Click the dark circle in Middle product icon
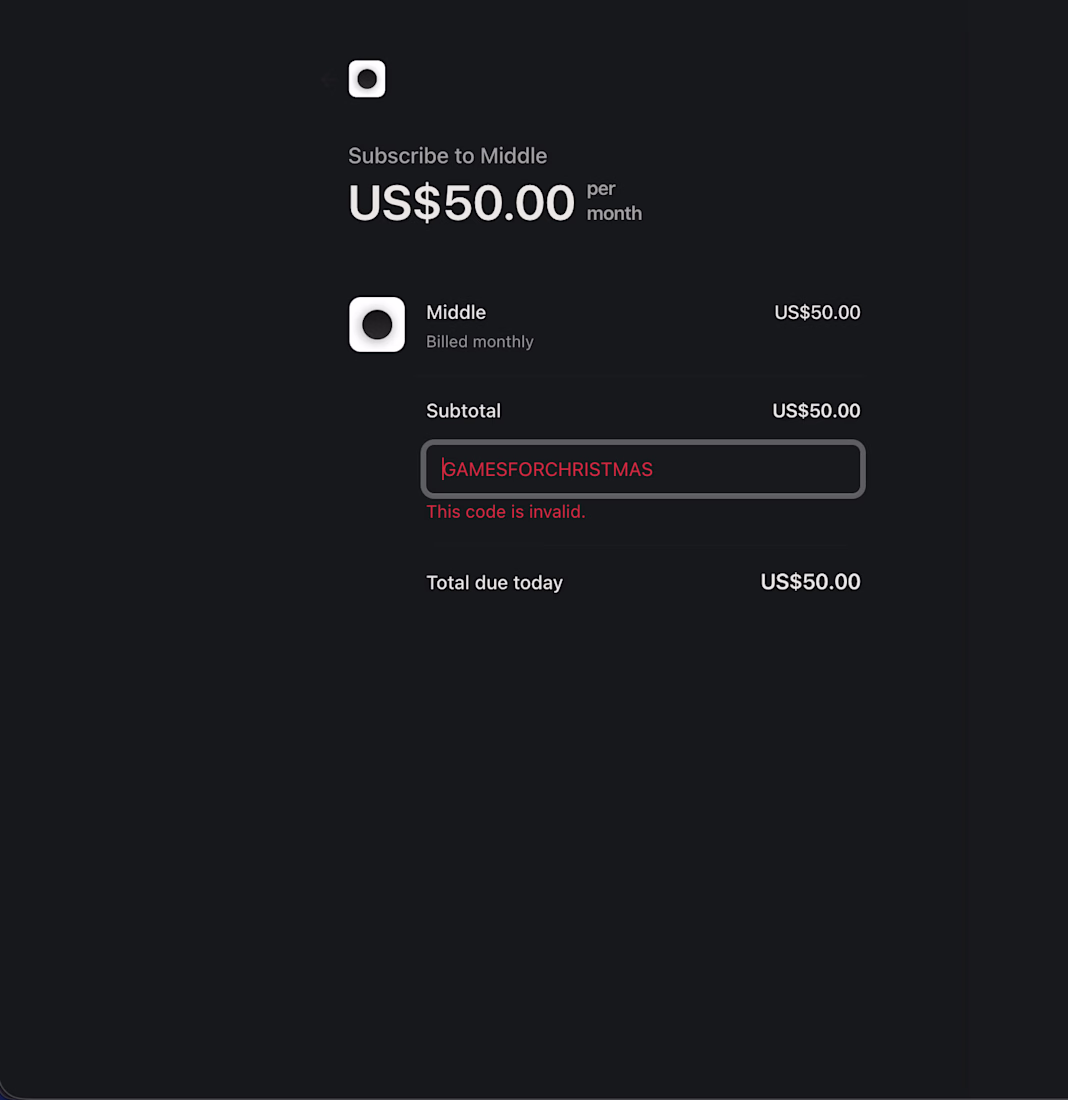Screen dimensions: 1068x1100 [x=377, y=325]
